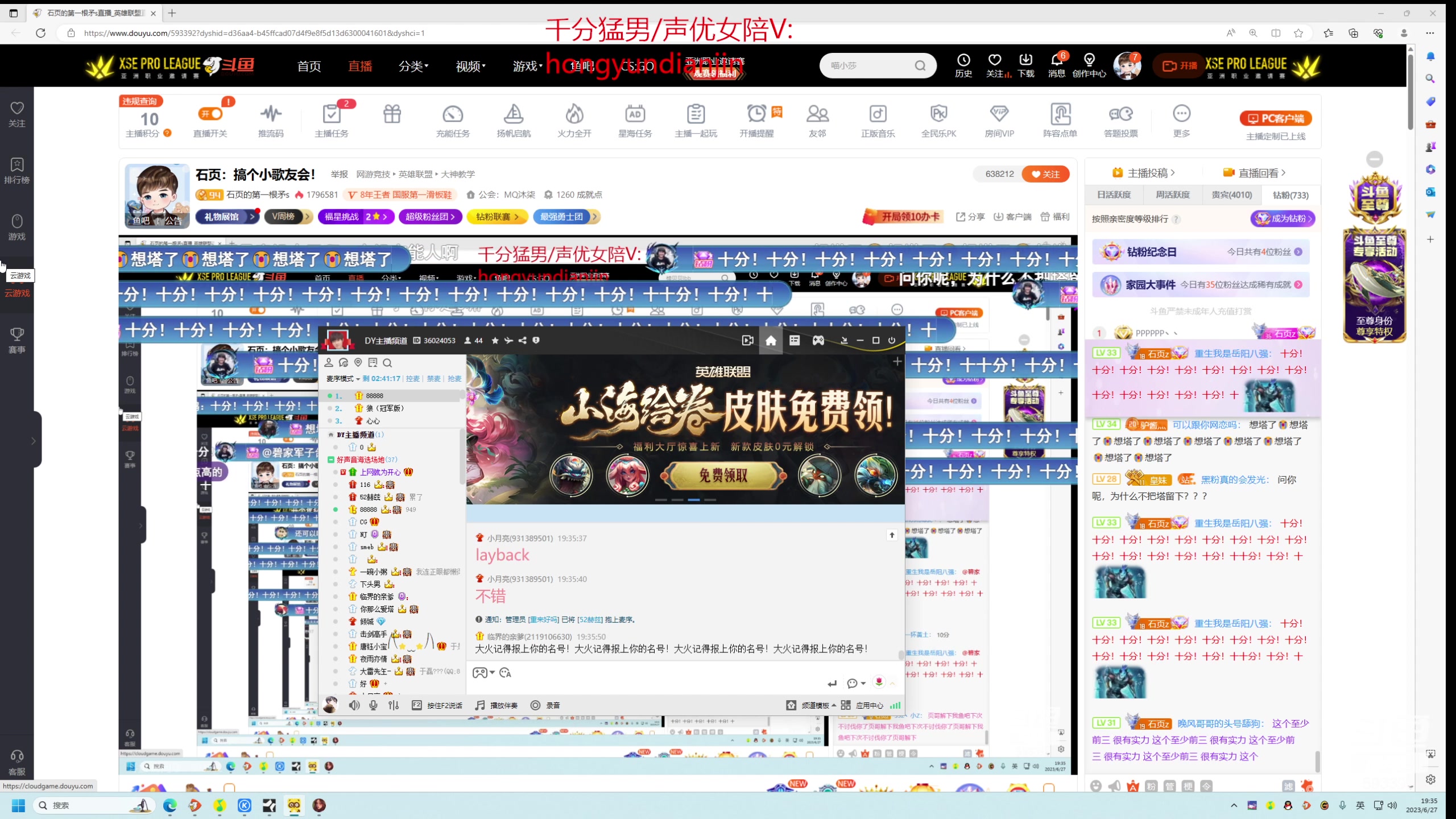Open 扬帆启航 sailboat icon
Image resolution: width=1456 pixels, height=819 pixels.
pos(514,114)
